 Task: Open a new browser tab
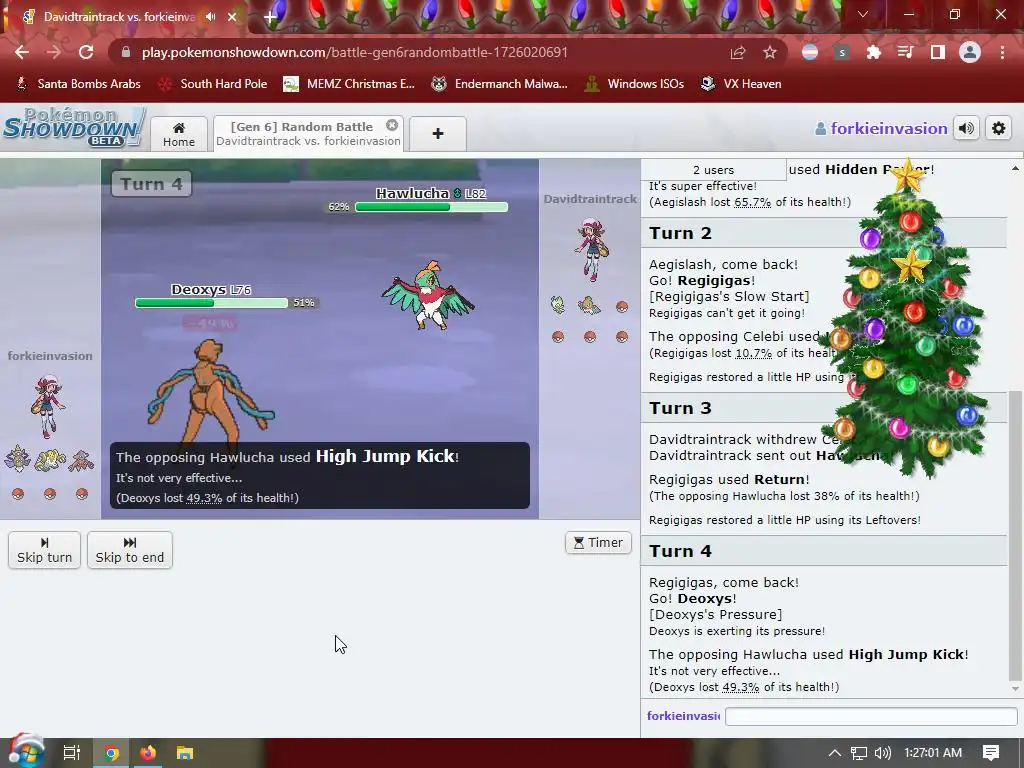(x=270, y=17)
